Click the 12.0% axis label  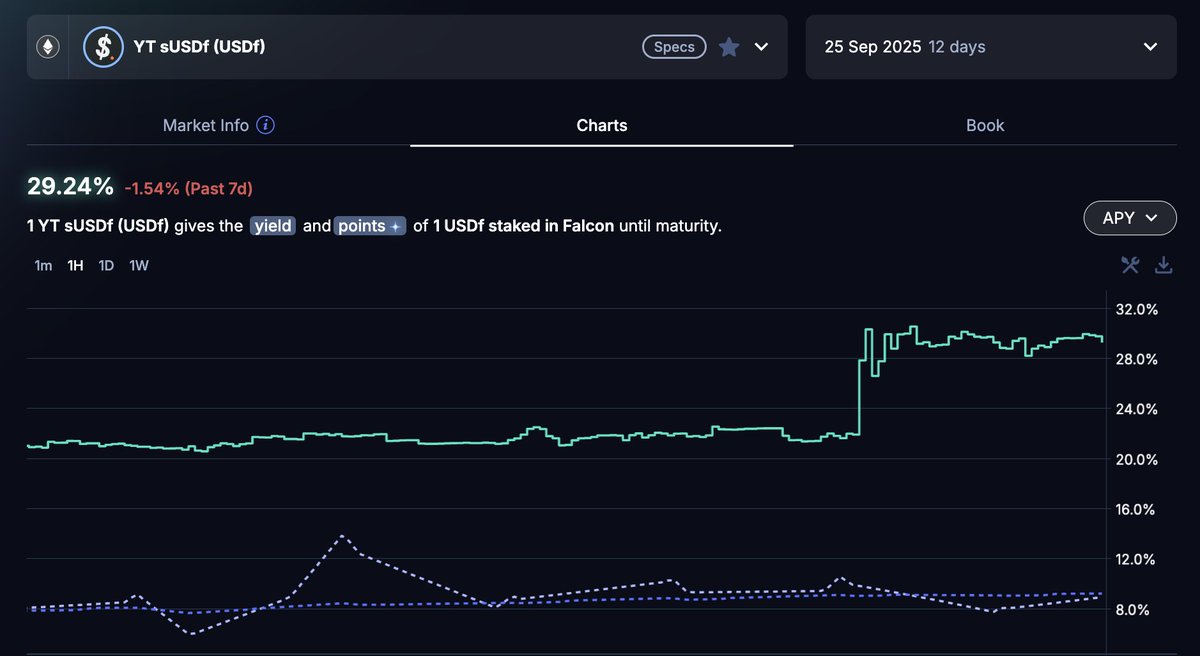coord(1136,559)
